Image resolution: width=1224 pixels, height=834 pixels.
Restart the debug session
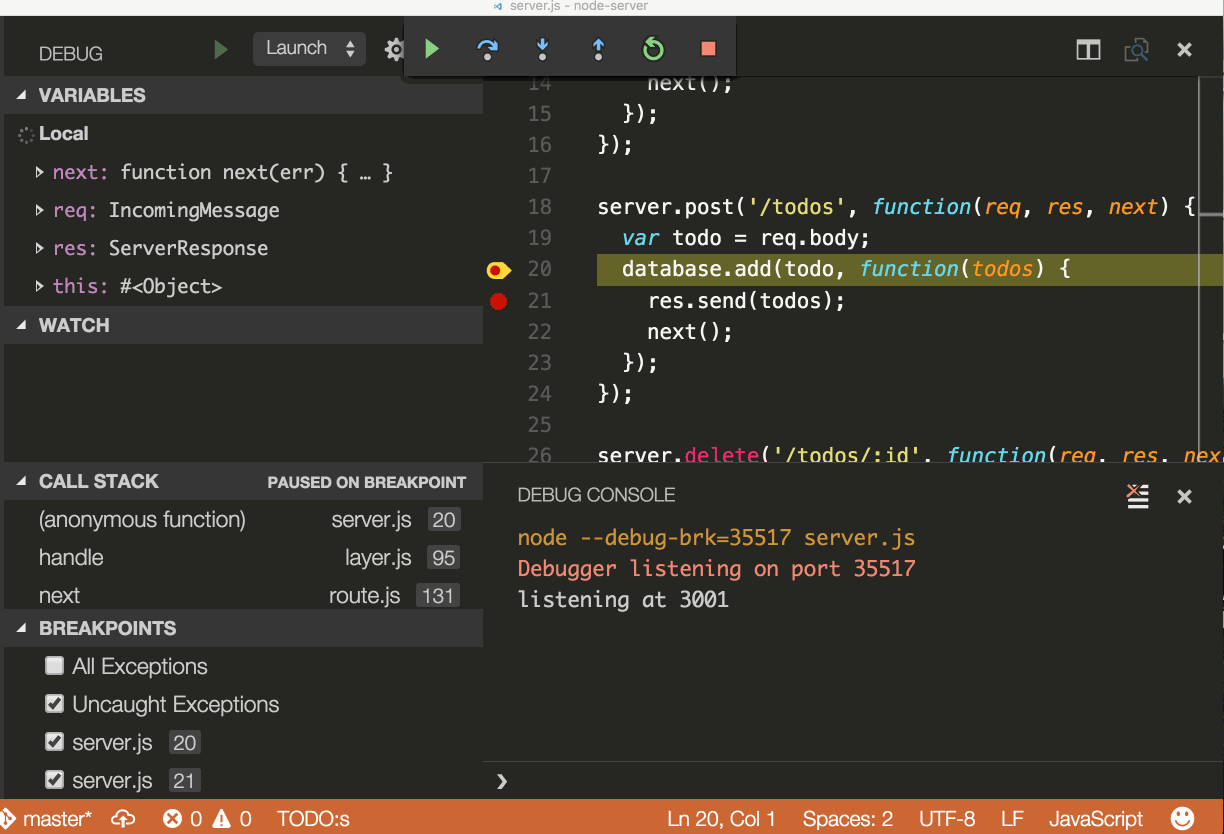click(652, 49)
